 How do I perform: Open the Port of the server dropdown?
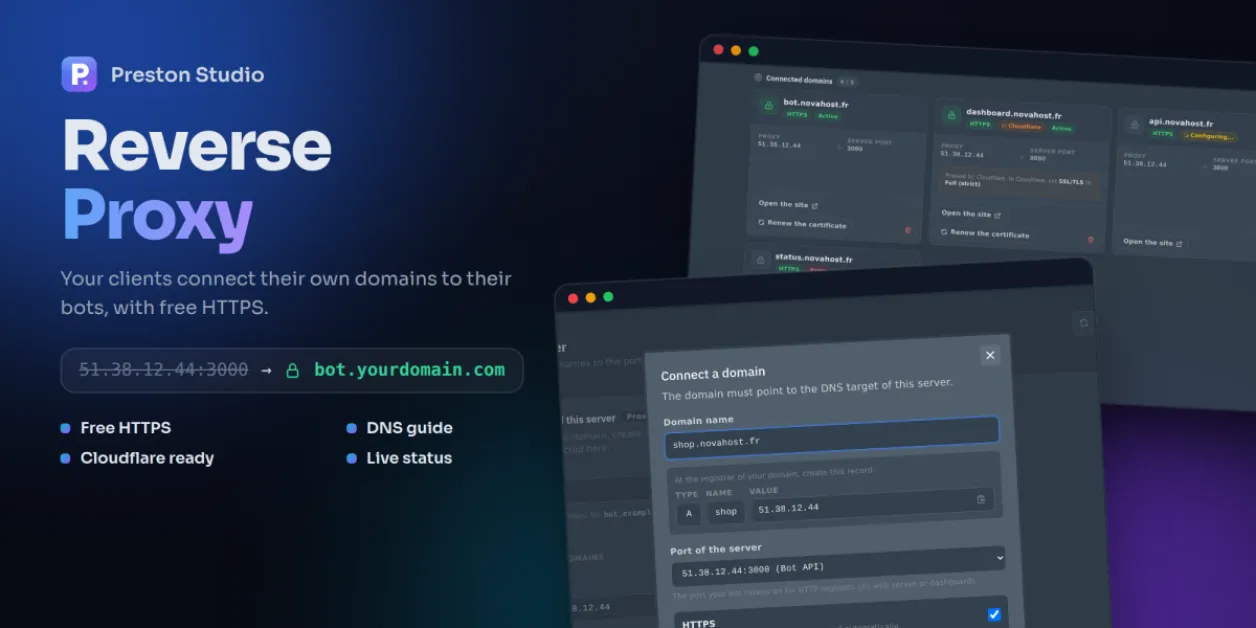(x=838, y=566)
